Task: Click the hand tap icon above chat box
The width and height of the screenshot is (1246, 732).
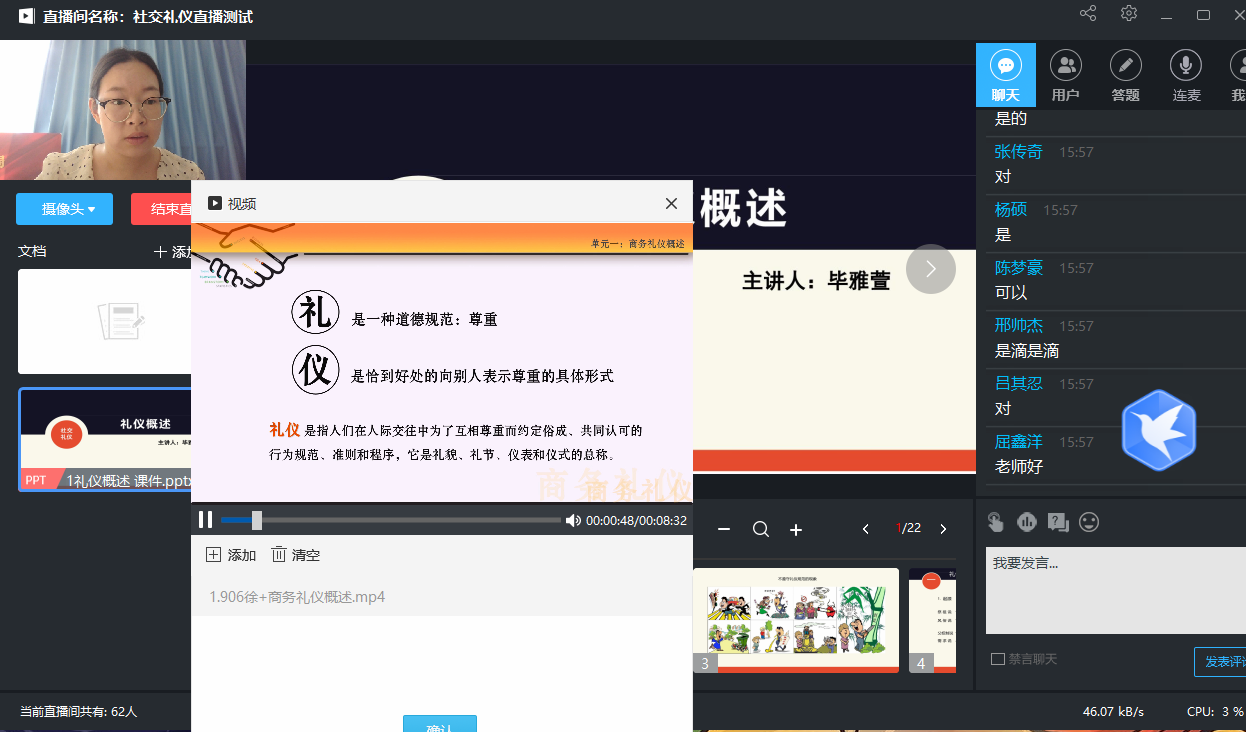Action: pyautogui.click(x=995, y=522)
